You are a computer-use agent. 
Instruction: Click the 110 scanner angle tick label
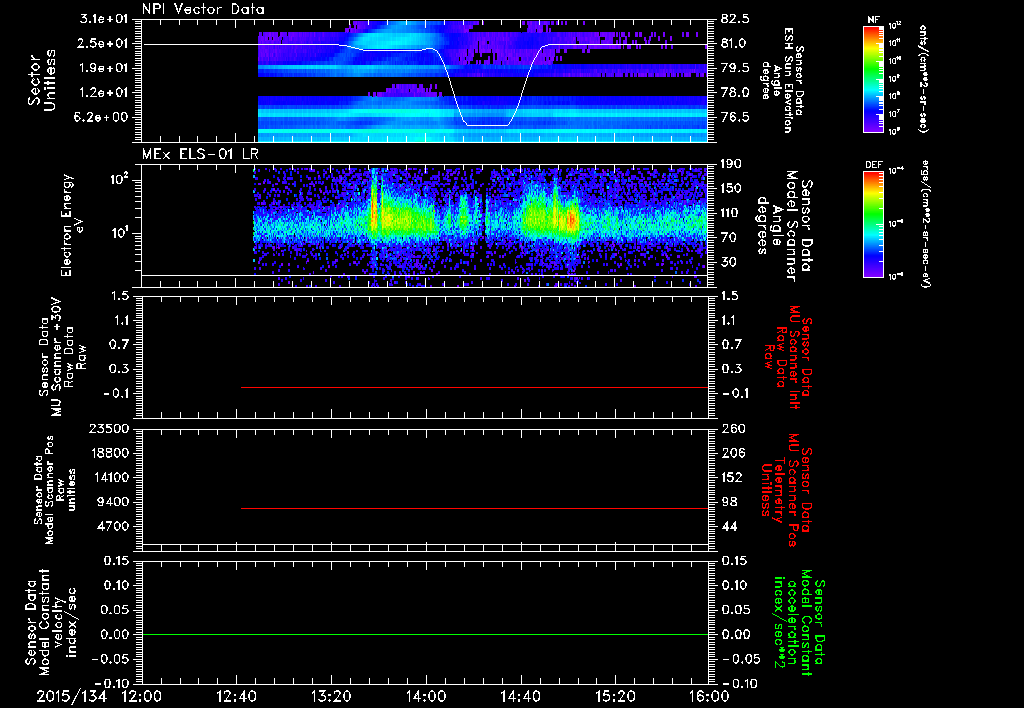(731, 213)
